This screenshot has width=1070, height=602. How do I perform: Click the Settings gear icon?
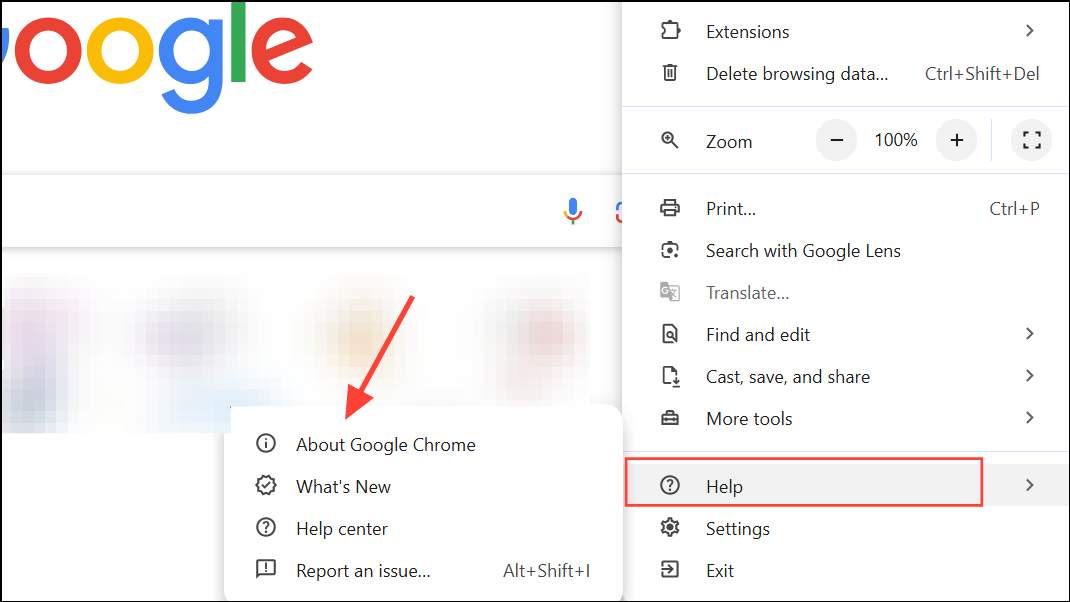point(670,528)
